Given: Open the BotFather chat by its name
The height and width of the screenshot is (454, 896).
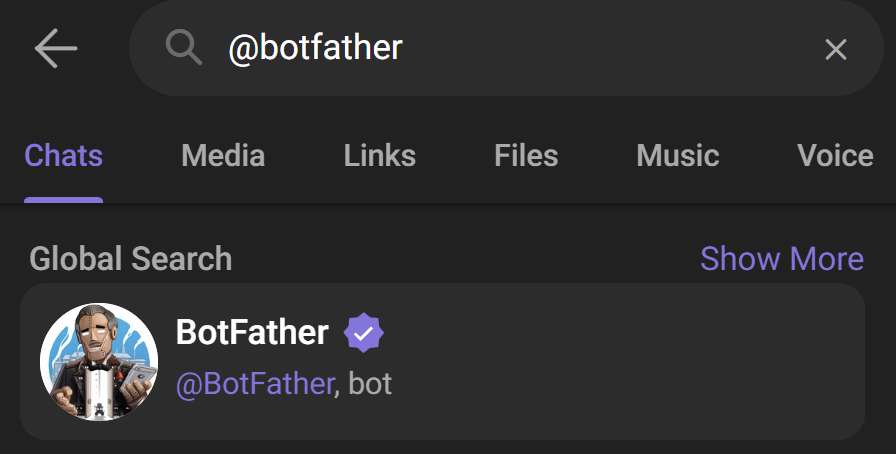Looking at the screenshot, I should [252, 333].
